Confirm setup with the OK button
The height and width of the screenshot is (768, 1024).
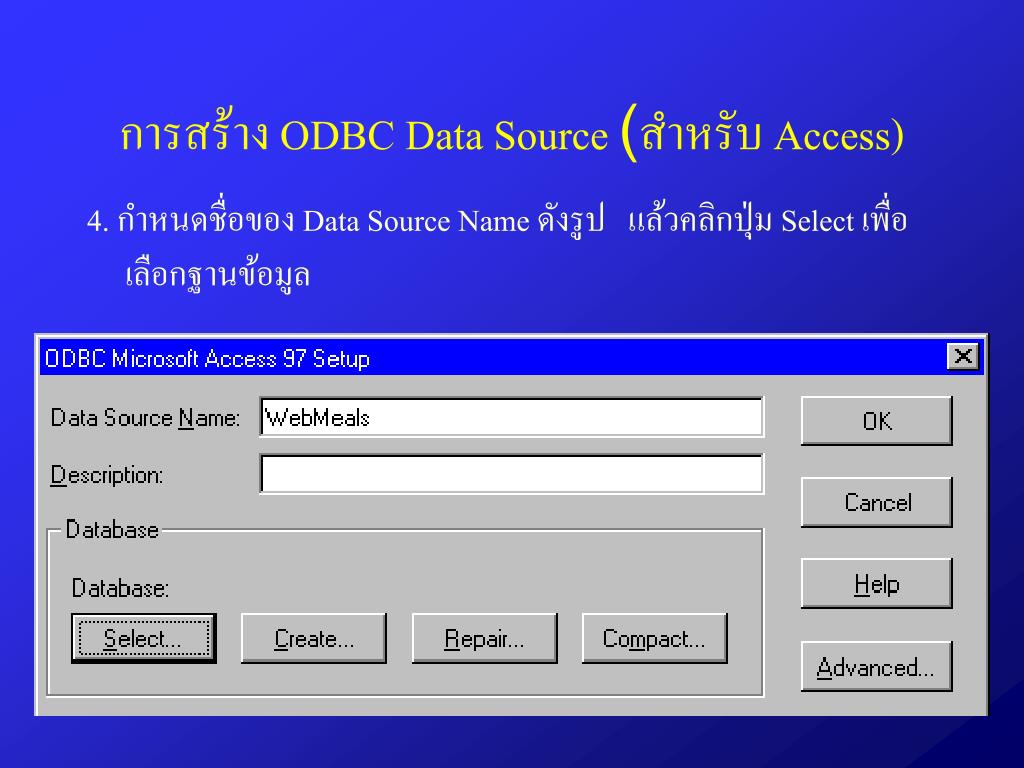pos(876,421)
